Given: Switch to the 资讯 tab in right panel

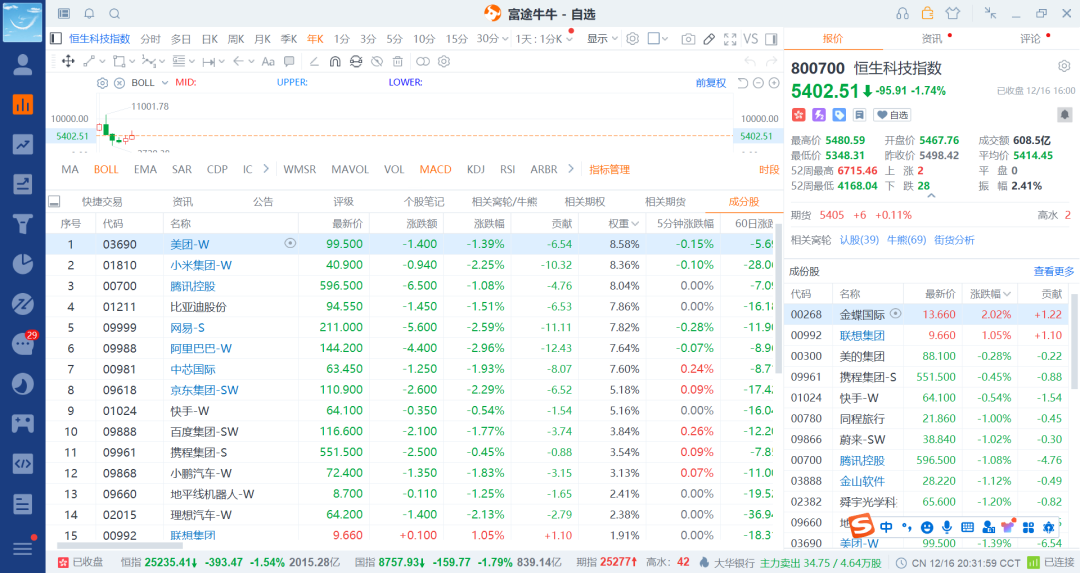Looking at the screenshot, I should coord(931,39).
